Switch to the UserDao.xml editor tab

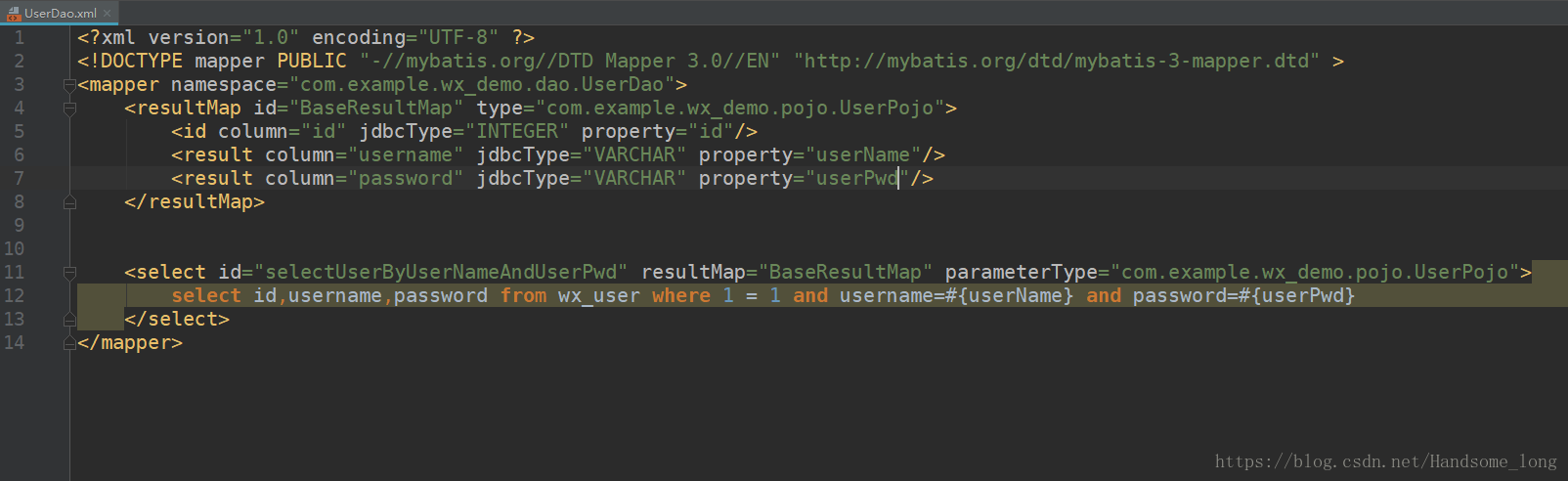(60, 13)
